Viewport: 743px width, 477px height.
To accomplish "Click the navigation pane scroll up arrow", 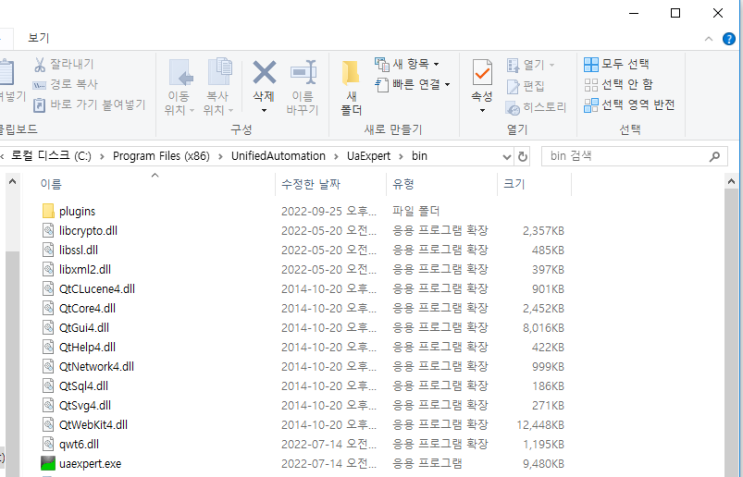I will [13, 181].
